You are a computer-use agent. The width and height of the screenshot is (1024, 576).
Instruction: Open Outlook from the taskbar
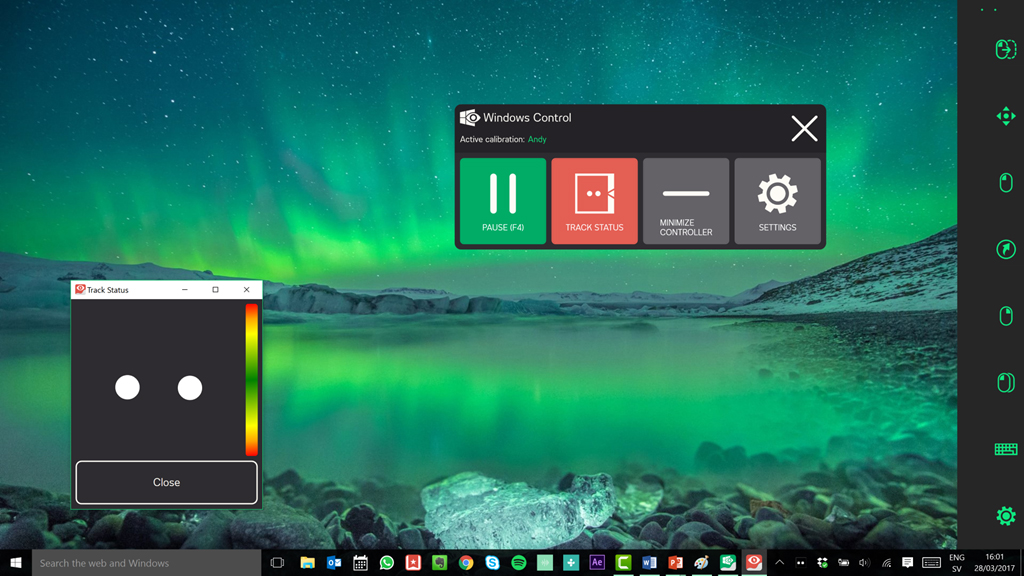[334, 562]
